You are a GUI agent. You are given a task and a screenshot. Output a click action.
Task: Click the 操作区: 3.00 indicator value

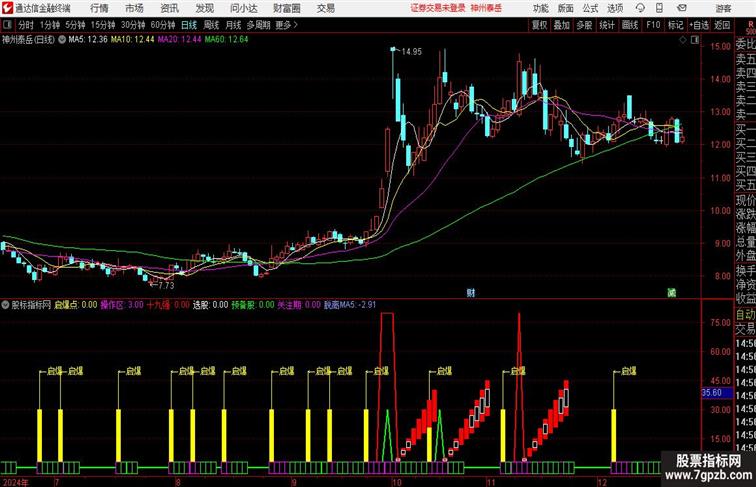(x=122, y=305)
